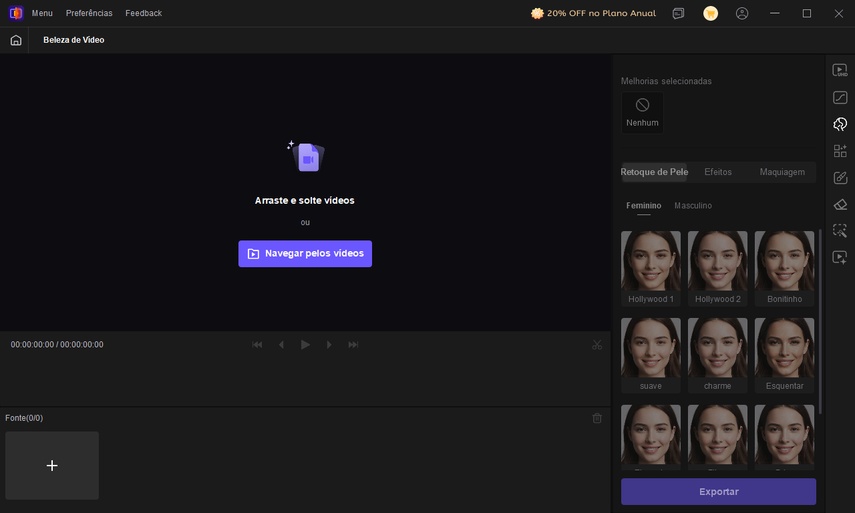
Task: Click the 20% OFF no Plano Anual link
Action: [x=593, y=14]
